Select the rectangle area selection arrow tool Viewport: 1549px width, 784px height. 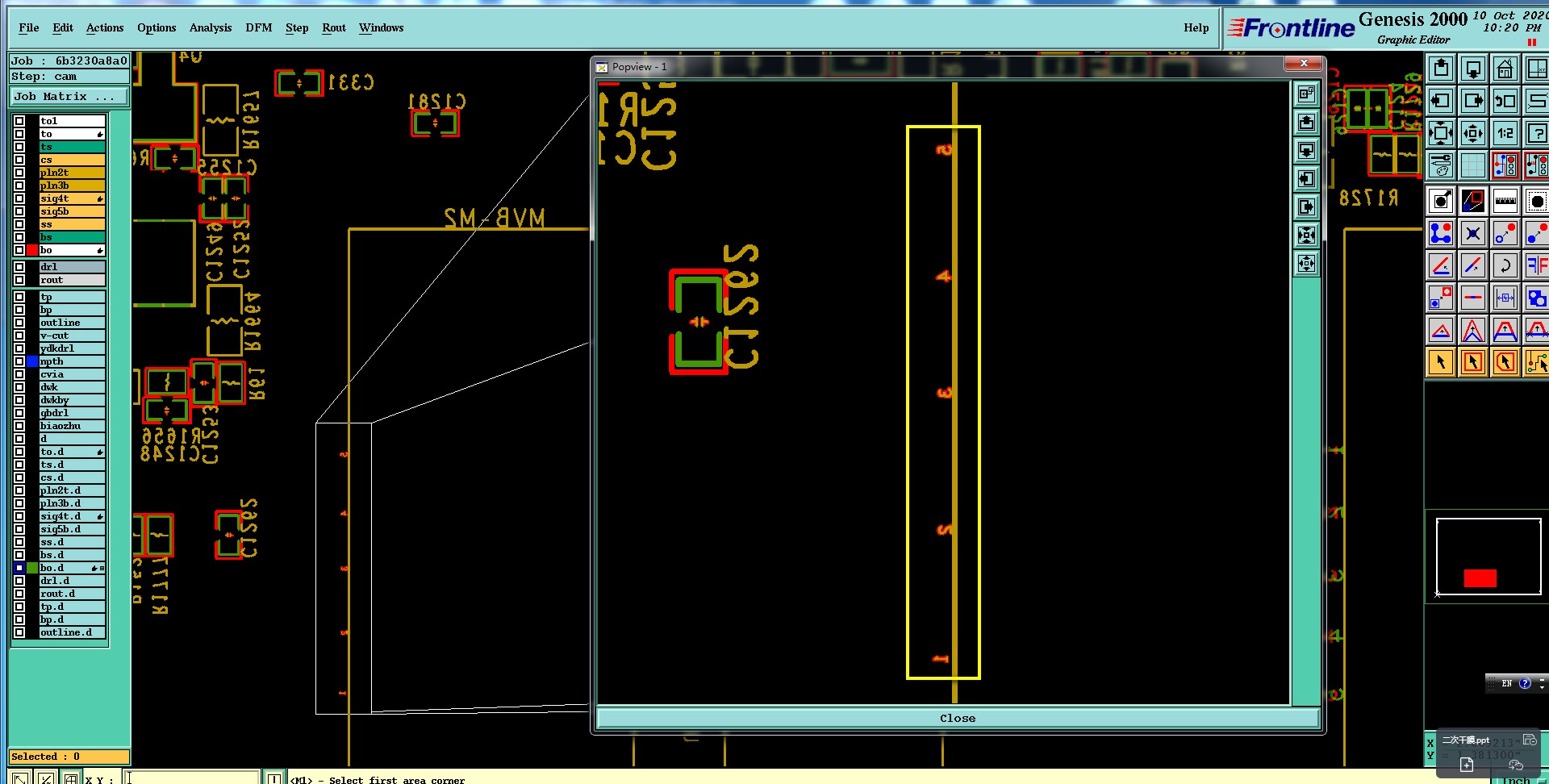click(x=1473, y=362)
